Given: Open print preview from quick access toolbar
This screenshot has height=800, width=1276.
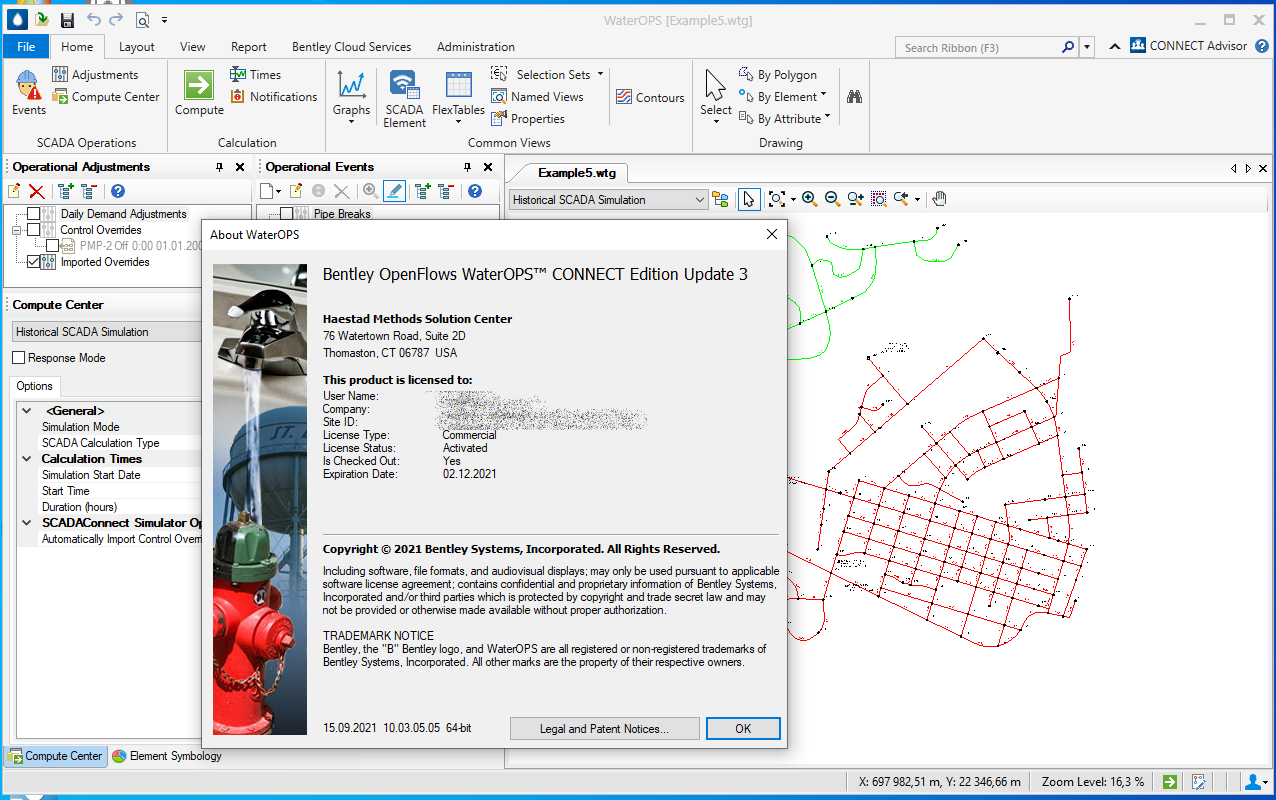Looking at the screenshot, I should point(142,20).
